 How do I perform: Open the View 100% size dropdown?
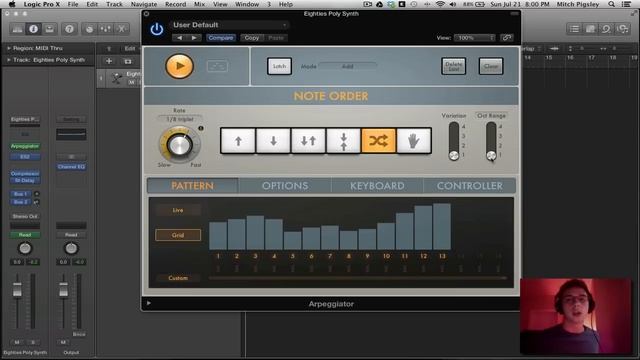[x=475, y=38]
